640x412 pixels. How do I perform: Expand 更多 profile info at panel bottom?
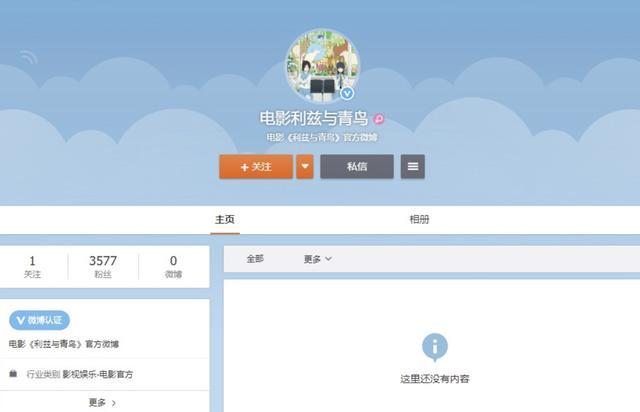click(x=102, y=403)
